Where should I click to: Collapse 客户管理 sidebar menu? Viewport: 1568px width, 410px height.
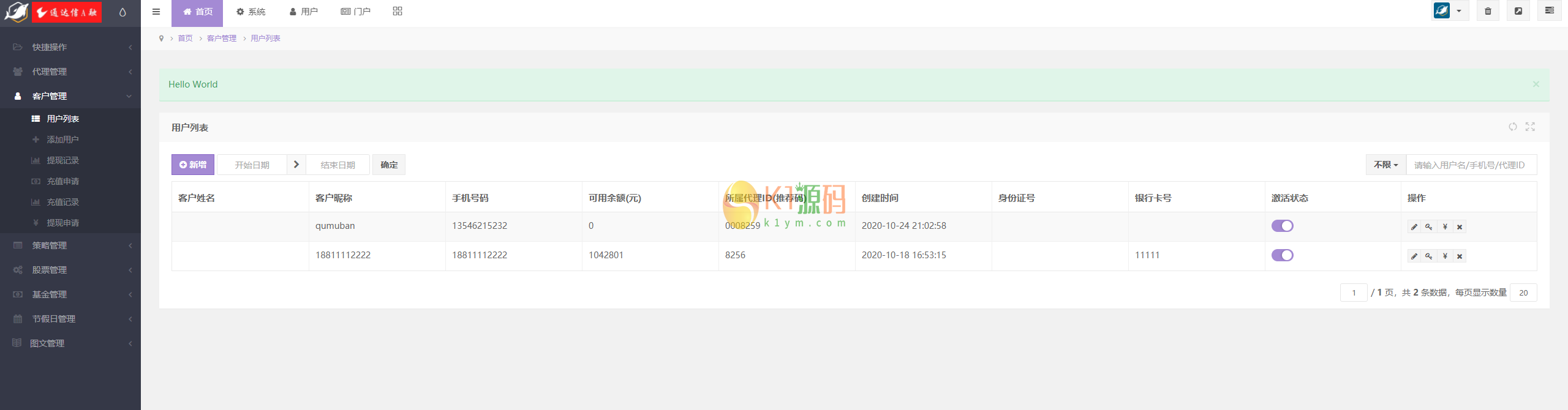[x=70, y=96]
